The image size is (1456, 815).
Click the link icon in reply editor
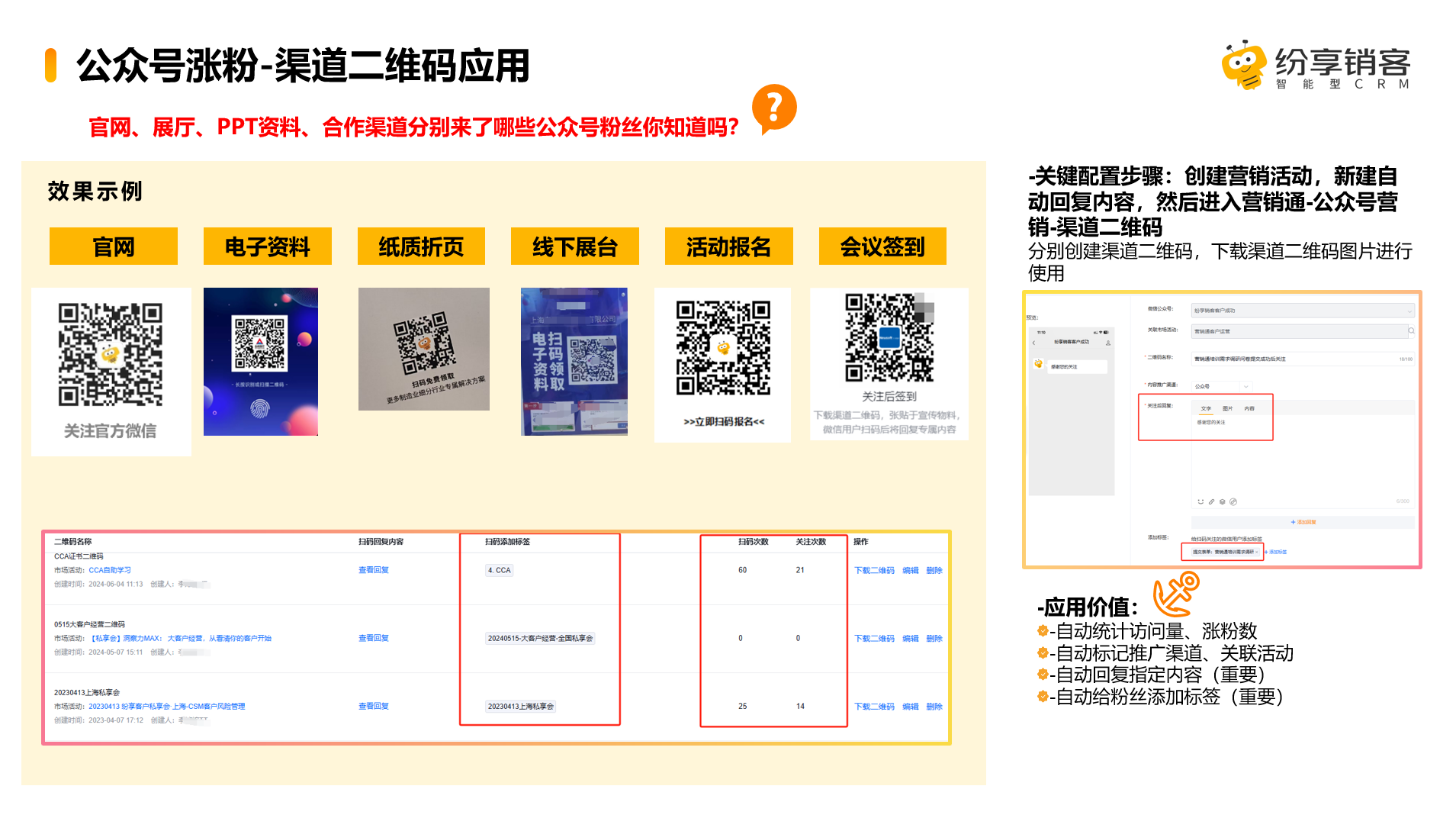(1211, 501)
